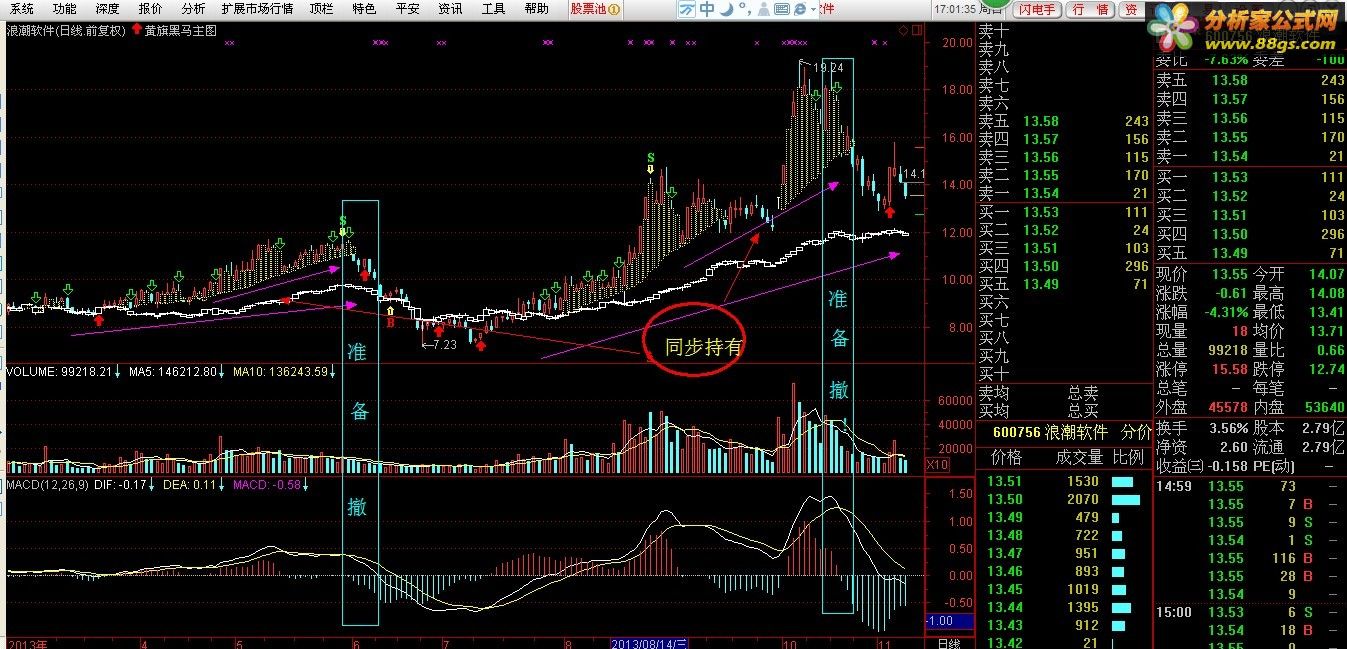This screenshot has height=649, width=1347.
Task: Open the 工具 menu
Action: point(493,9)
